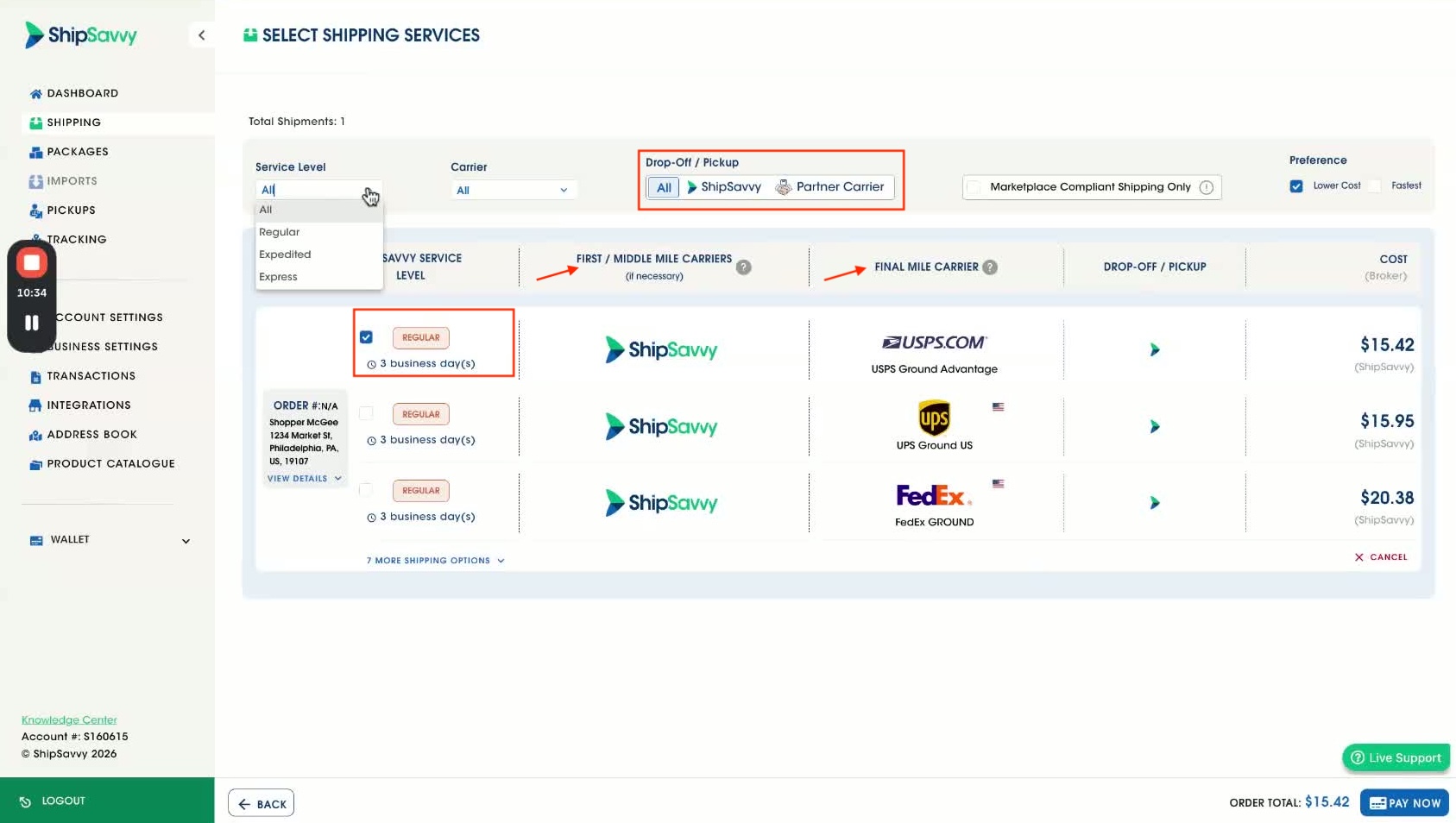Select 'All' under Drop-Off / Pickup
The height and width of the screenshot is (823, 1456).
click(x=664, y=187)
